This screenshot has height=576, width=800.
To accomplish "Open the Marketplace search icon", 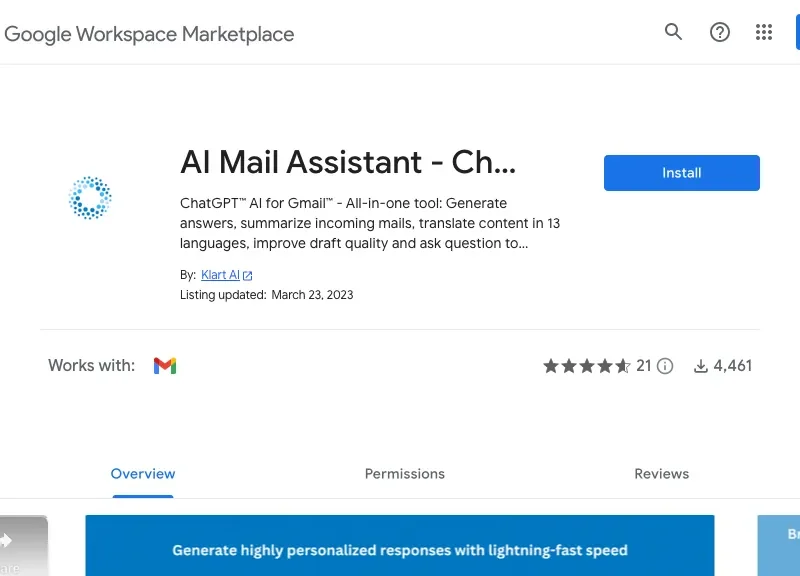I will [x=673, y=32].
